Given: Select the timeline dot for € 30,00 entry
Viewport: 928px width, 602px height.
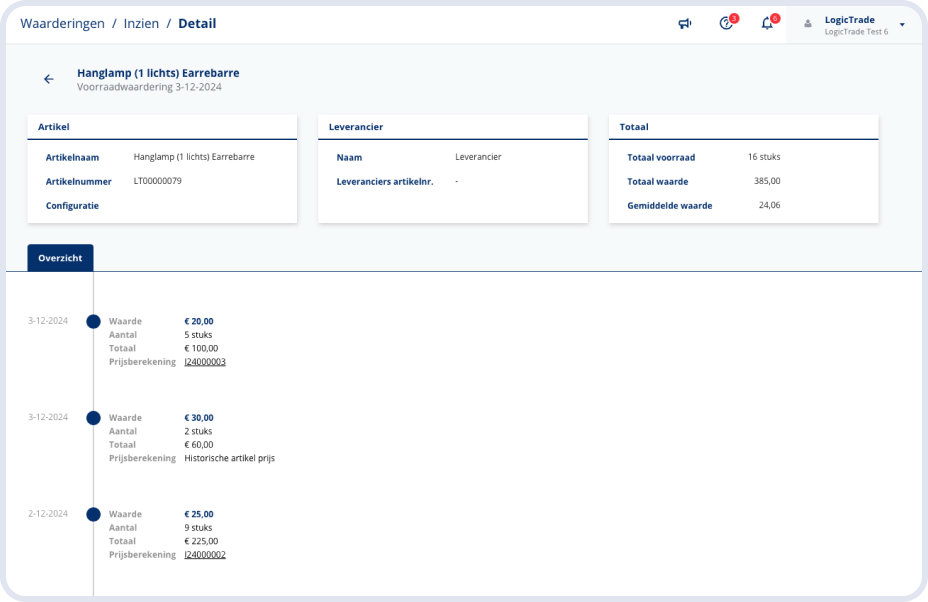Looking at the screenshot, I should click(x=93, y=417).
